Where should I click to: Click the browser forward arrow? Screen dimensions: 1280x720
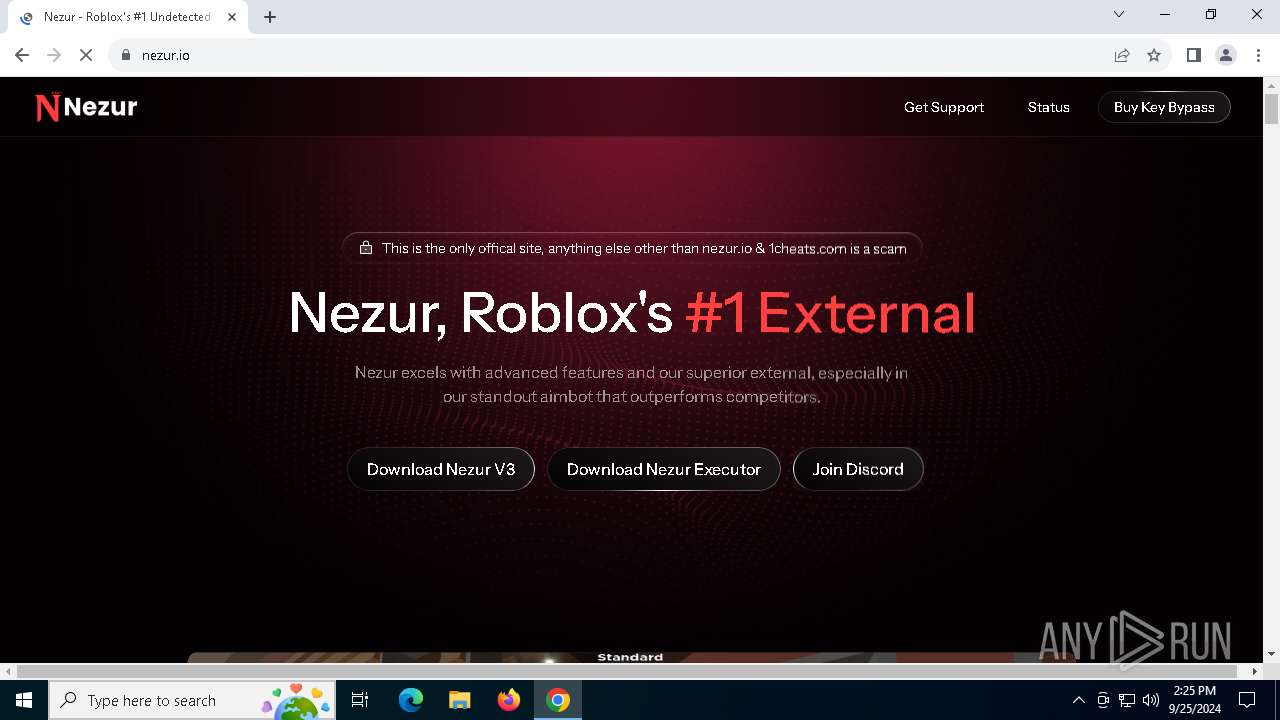[54, 55]
